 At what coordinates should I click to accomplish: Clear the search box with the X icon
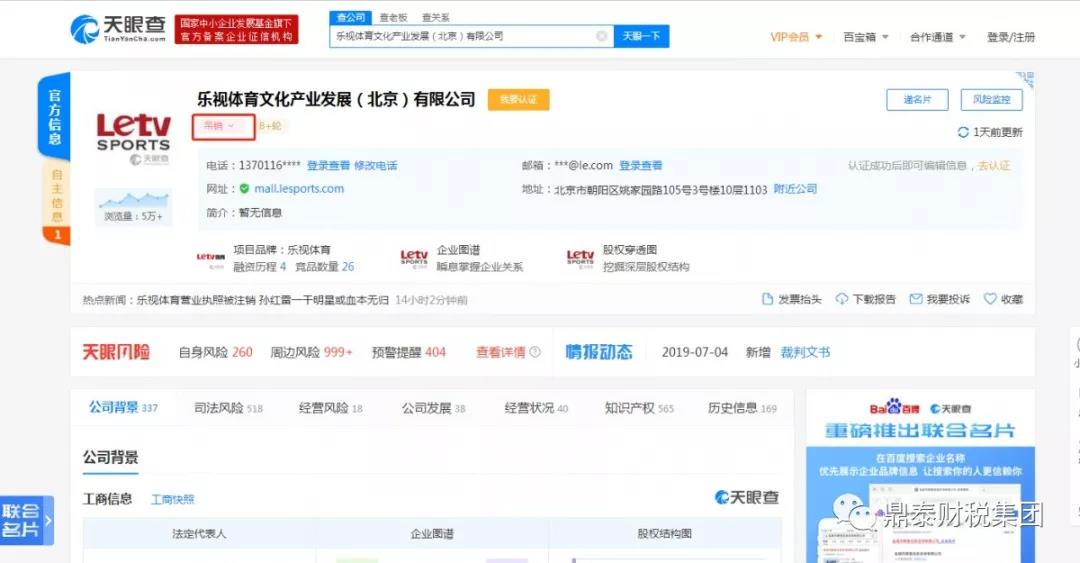(601, 36)
